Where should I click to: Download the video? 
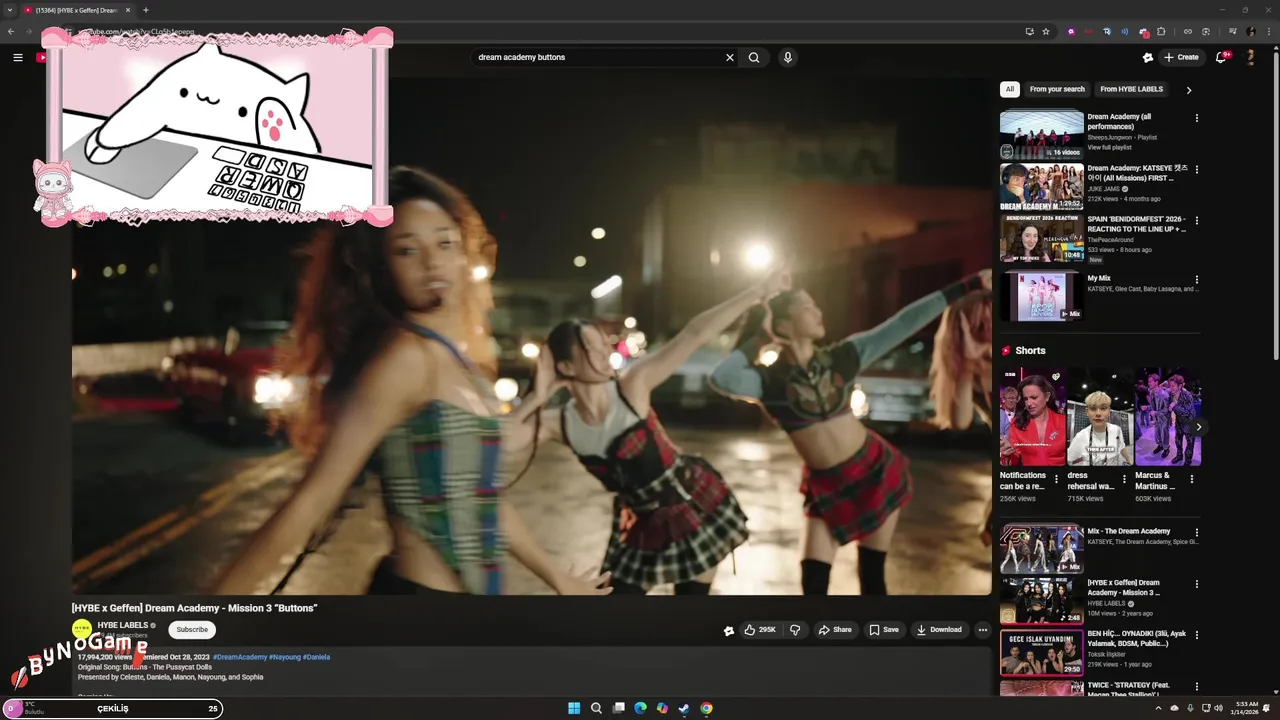pos(939,630)
